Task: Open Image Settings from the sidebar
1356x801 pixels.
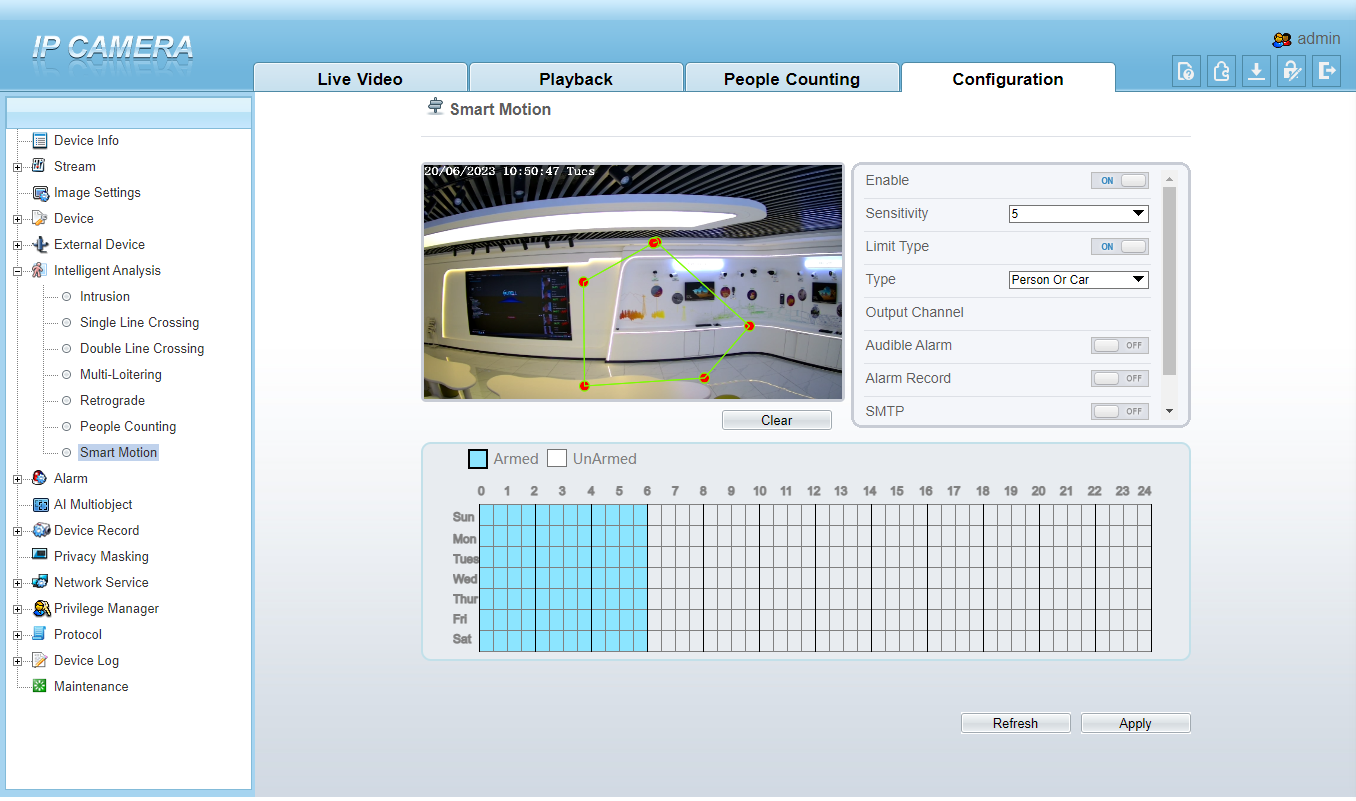Action: (42, 192)
